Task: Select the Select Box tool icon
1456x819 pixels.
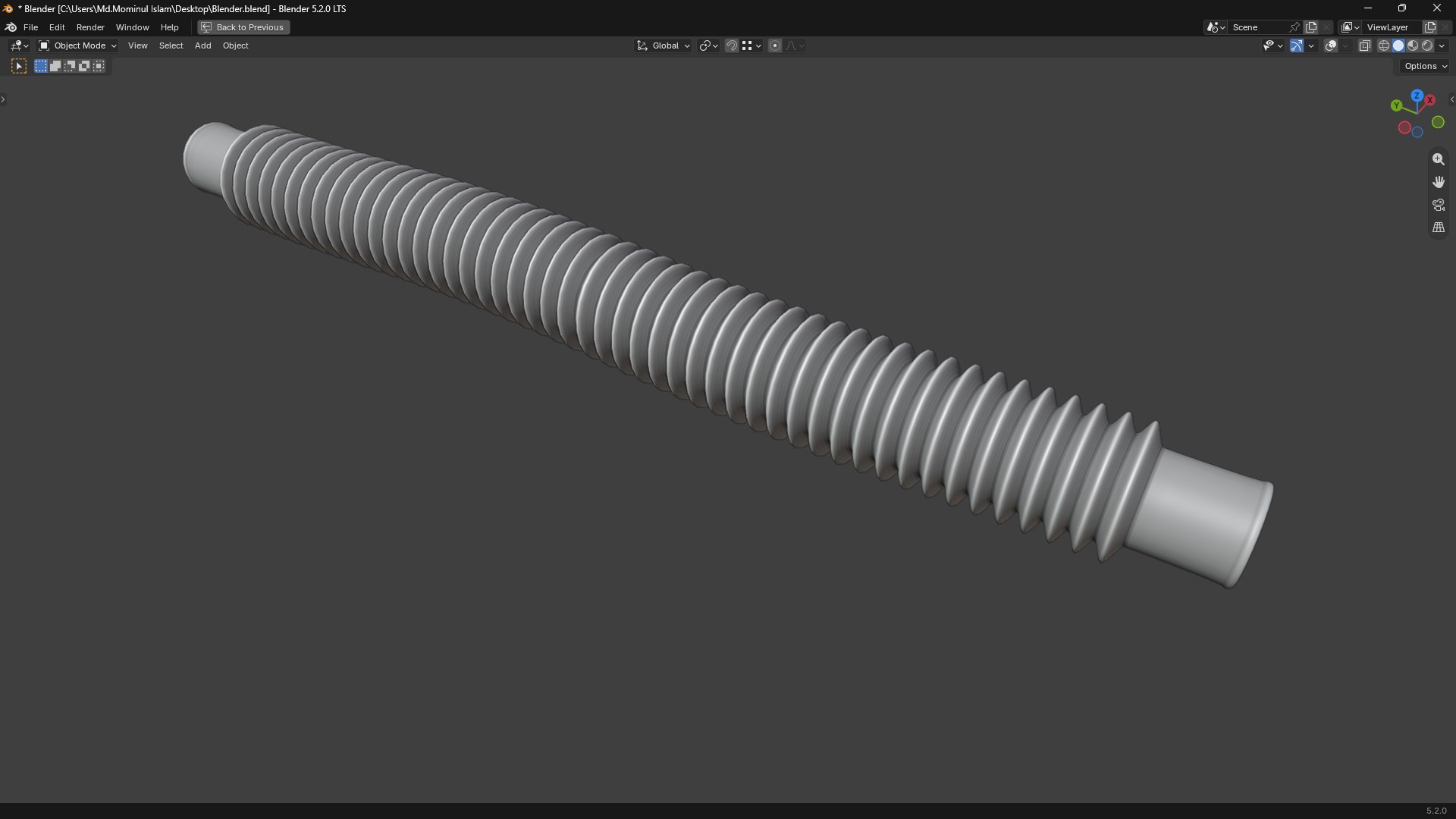Action: pyautogui.click(x=19, y=67)
